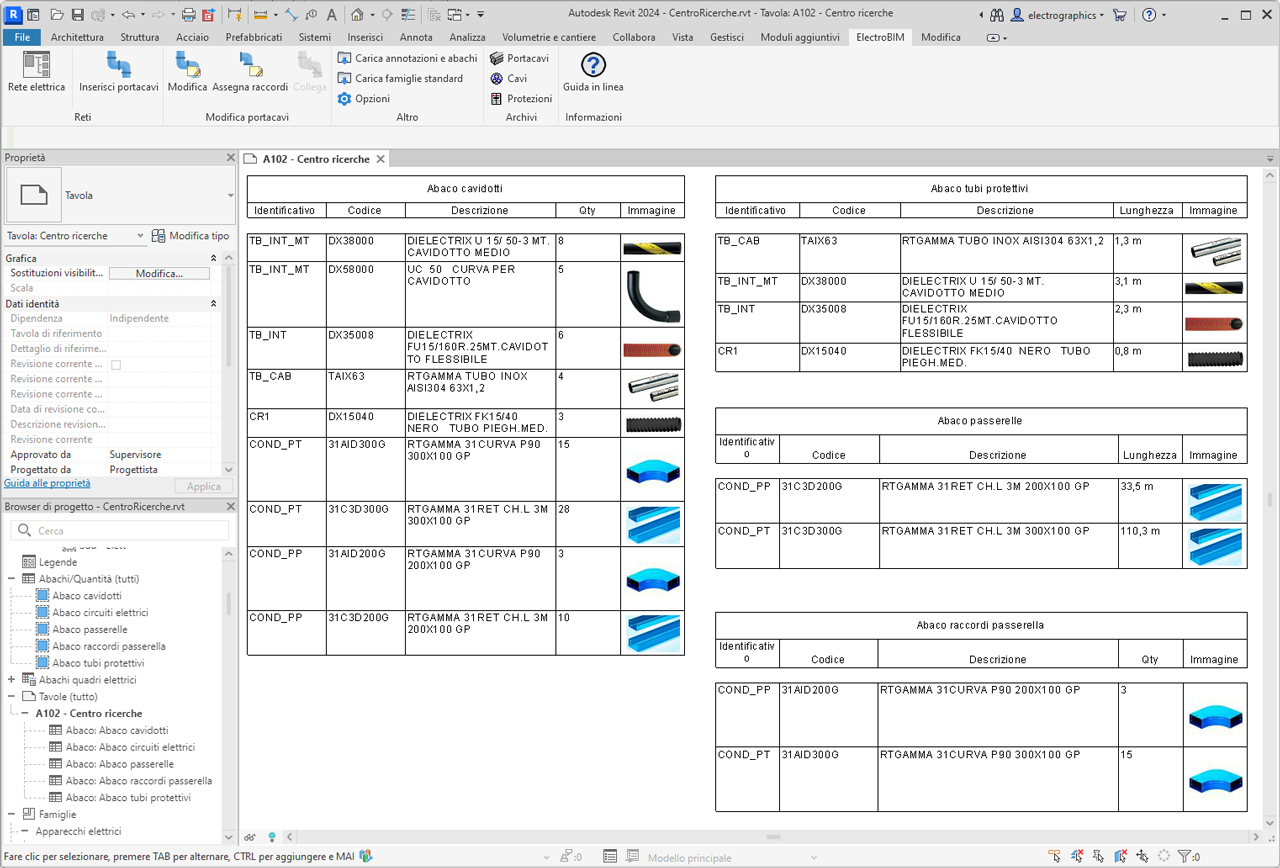The height and width of the screenshot is (868, 1280).
Task: Select Abaco tubi protettivi in browser
Action: pyautogui.click(x=98, y=663)
